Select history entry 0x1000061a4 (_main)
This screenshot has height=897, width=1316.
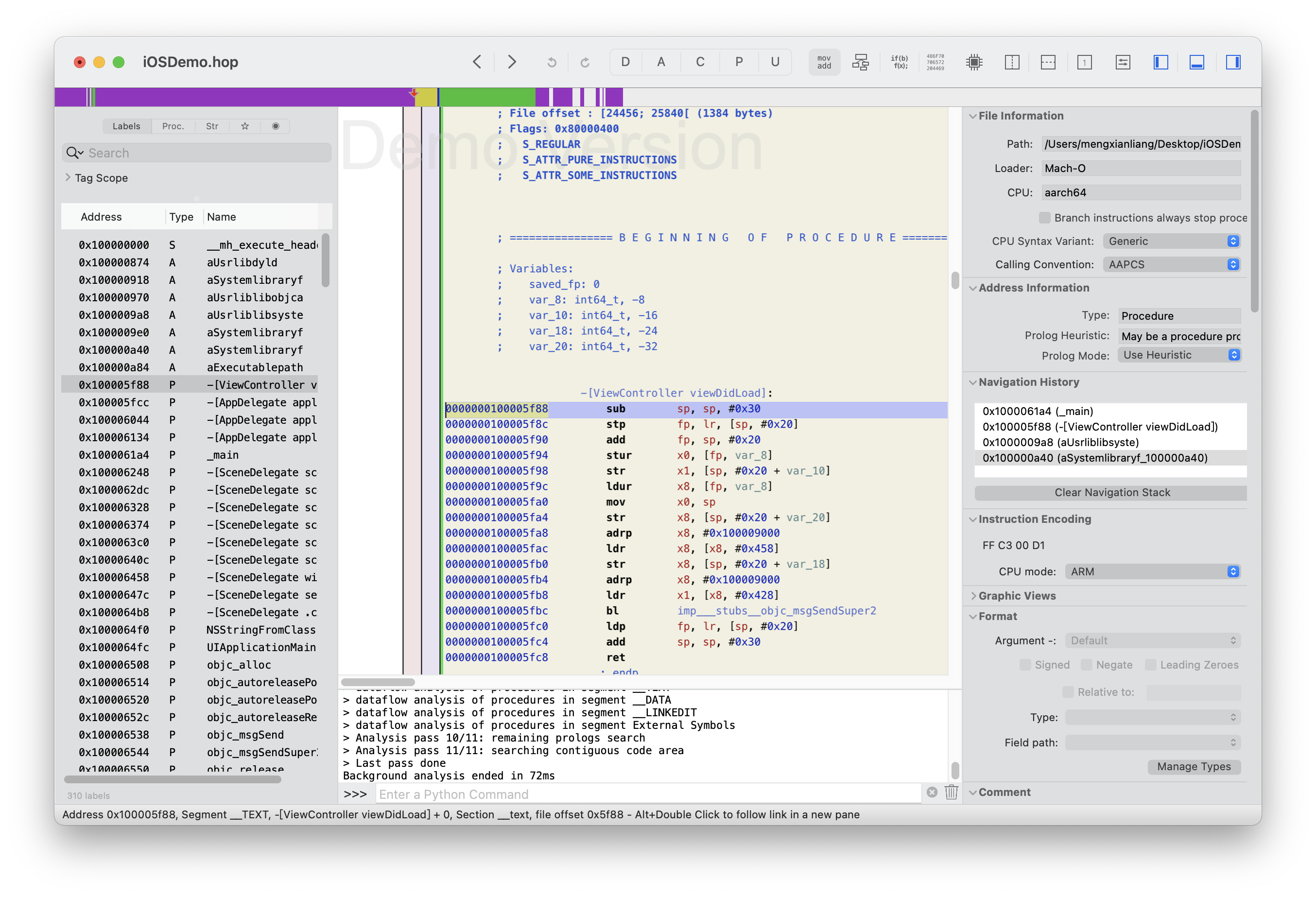(1110, 411)
